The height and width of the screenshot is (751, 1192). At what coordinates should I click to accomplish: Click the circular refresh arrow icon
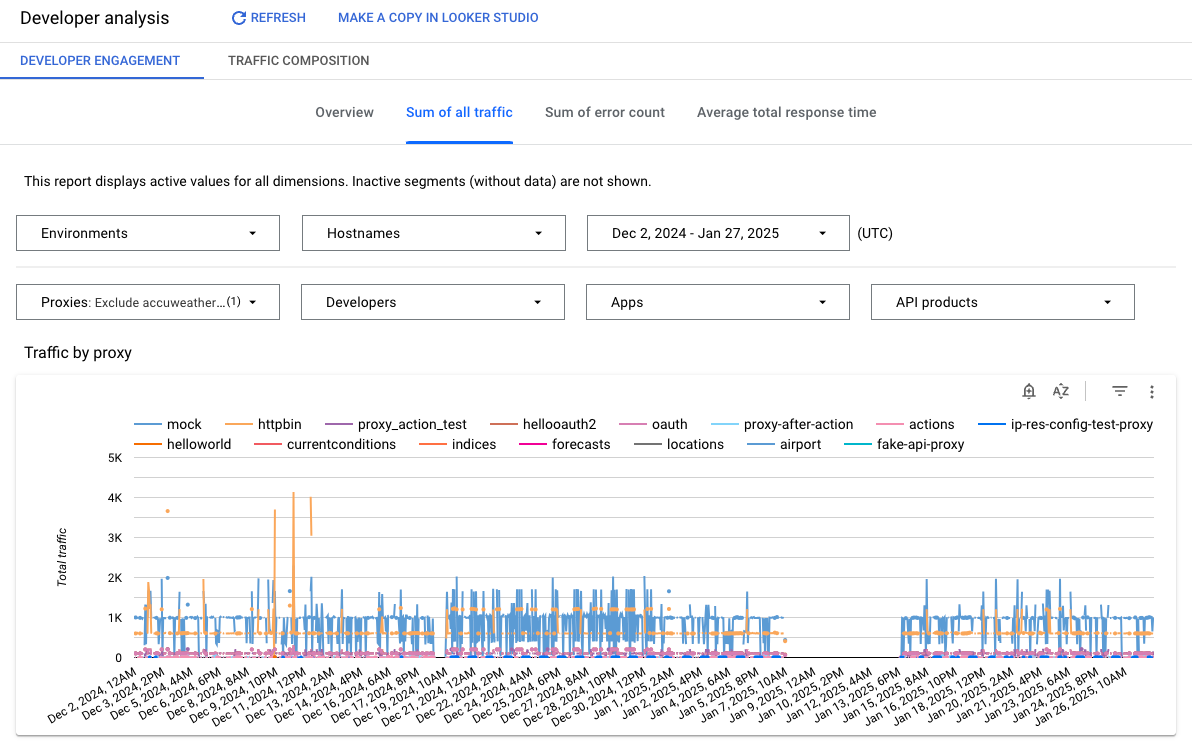pyautogui.click(x=238, y=17)
